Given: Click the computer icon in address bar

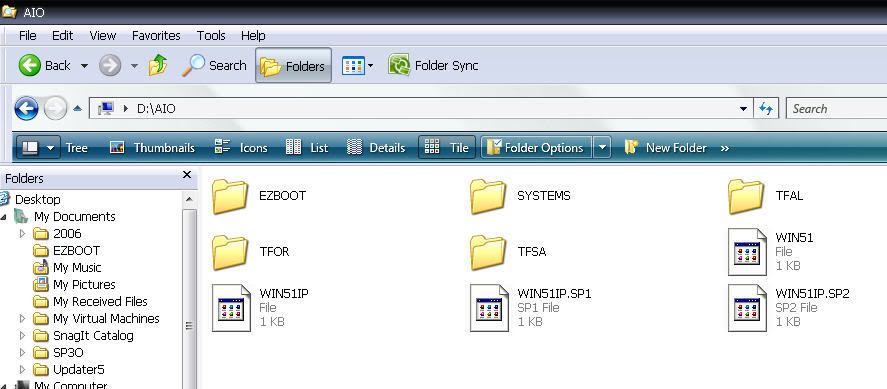Looking at the screenshot, I should (x=105, y=109).
